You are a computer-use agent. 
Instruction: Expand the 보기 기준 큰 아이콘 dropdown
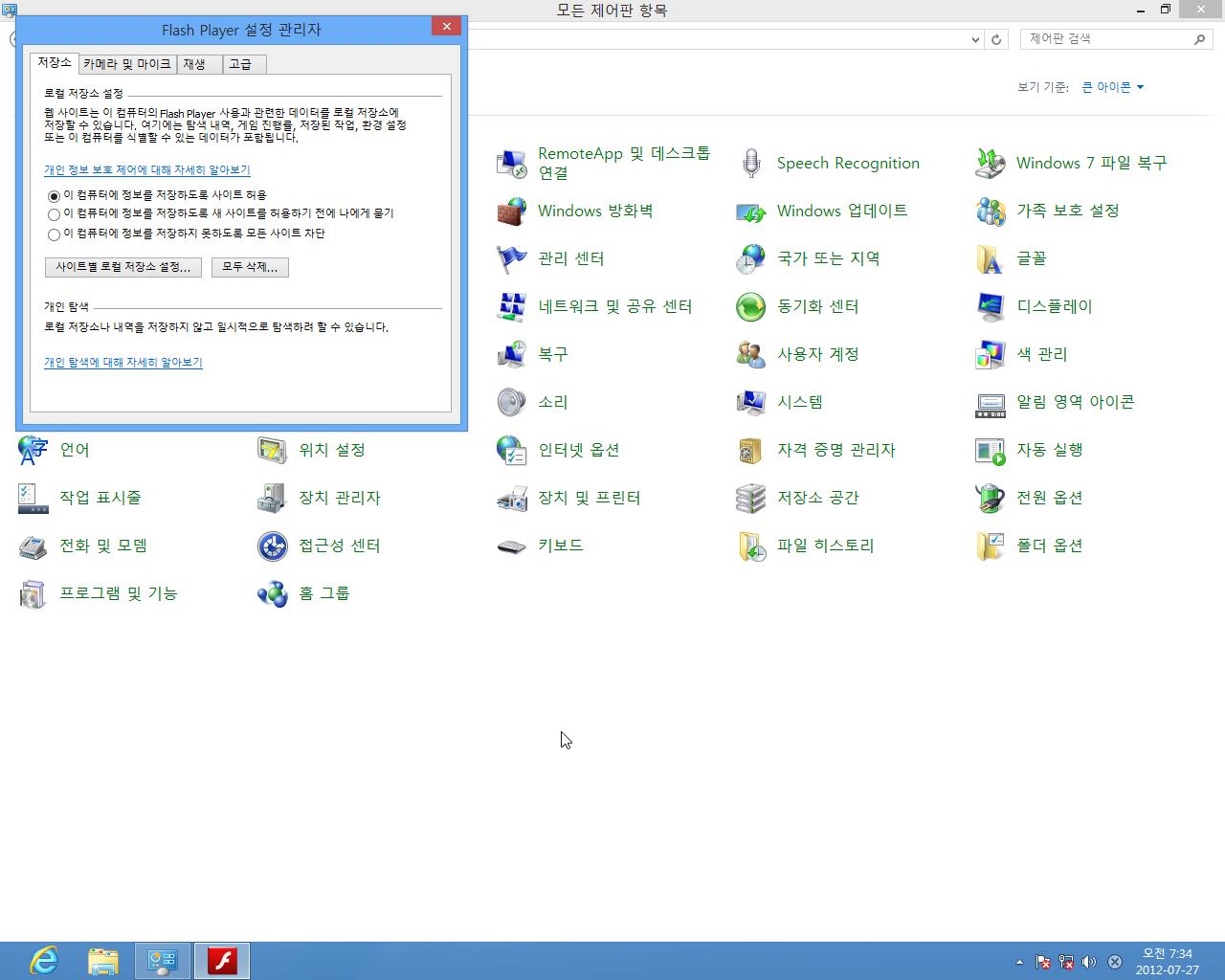click(1113, 87)
